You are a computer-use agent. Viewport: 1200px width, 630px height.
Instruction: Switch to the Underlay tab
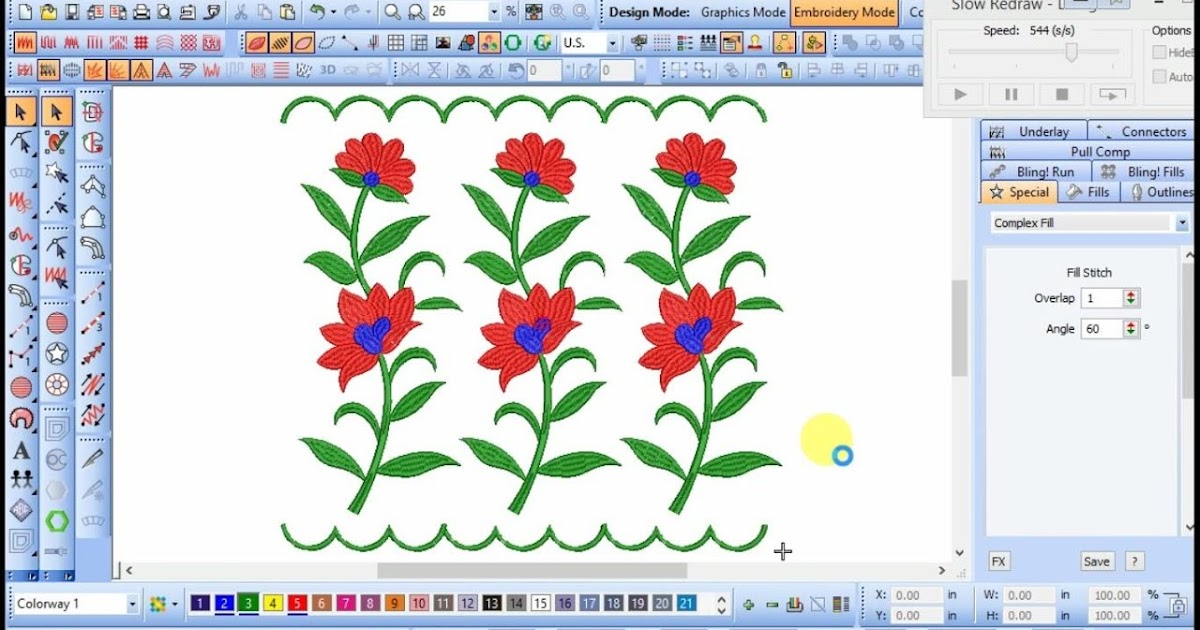1042,130
